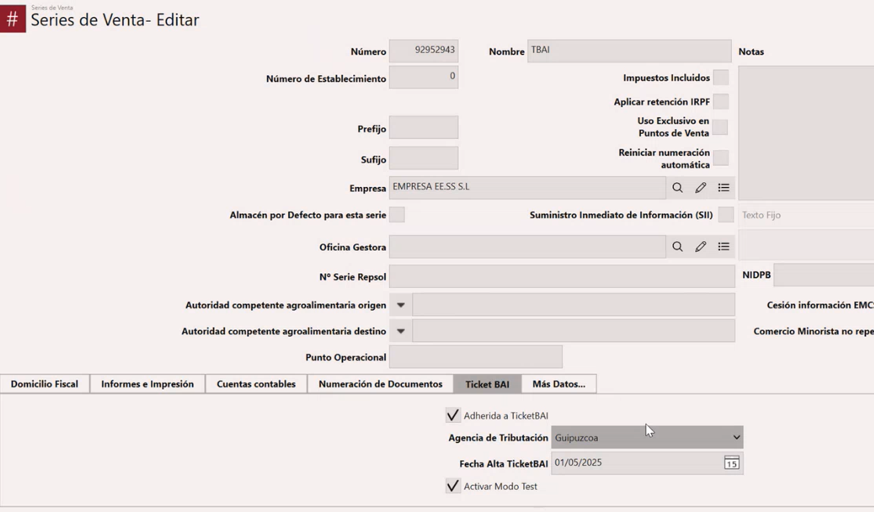The image size is (874, 512).
Task: Edit Oficina Gestora with pencil icon
Action: point(701,246)
